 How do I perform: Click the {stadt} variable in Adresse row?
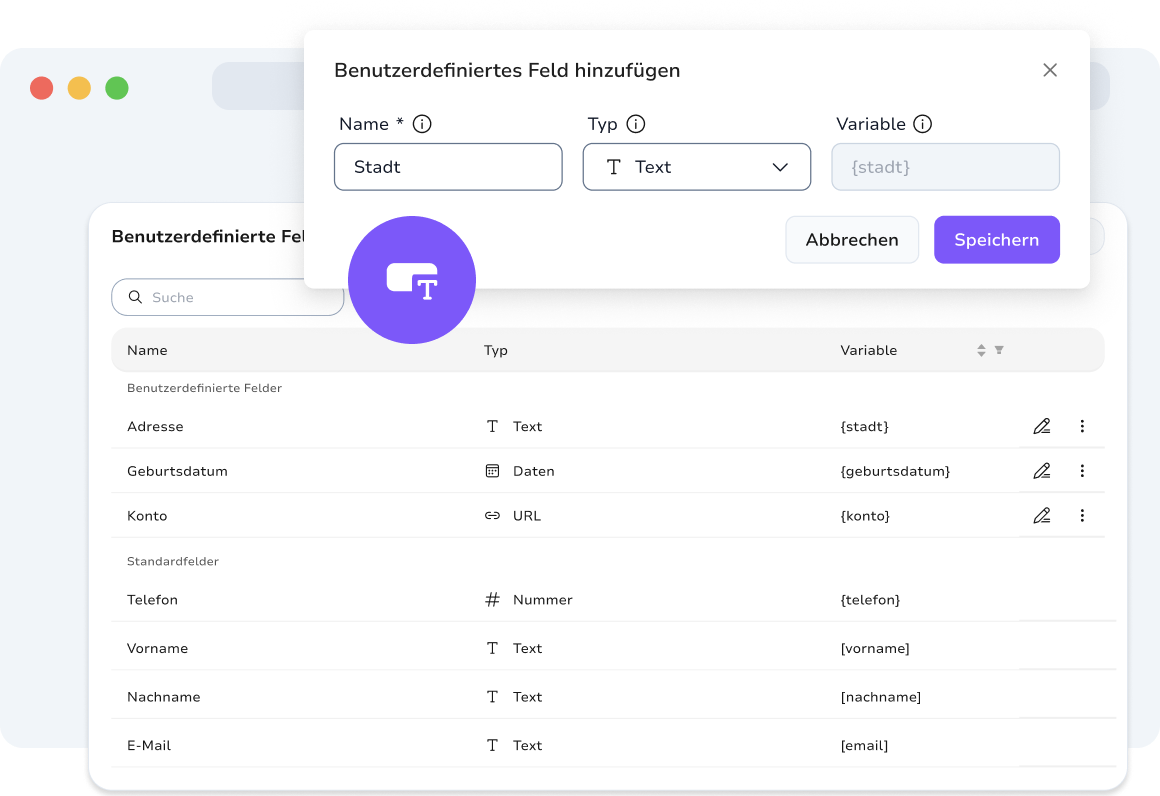tap(864, 426)
